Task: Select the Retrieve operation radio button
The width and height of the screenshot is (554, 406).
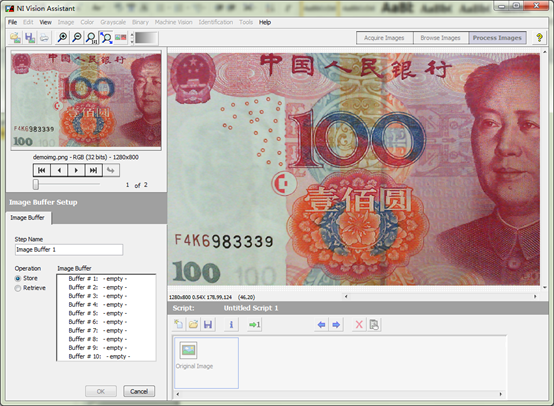Action: [18, 288]
